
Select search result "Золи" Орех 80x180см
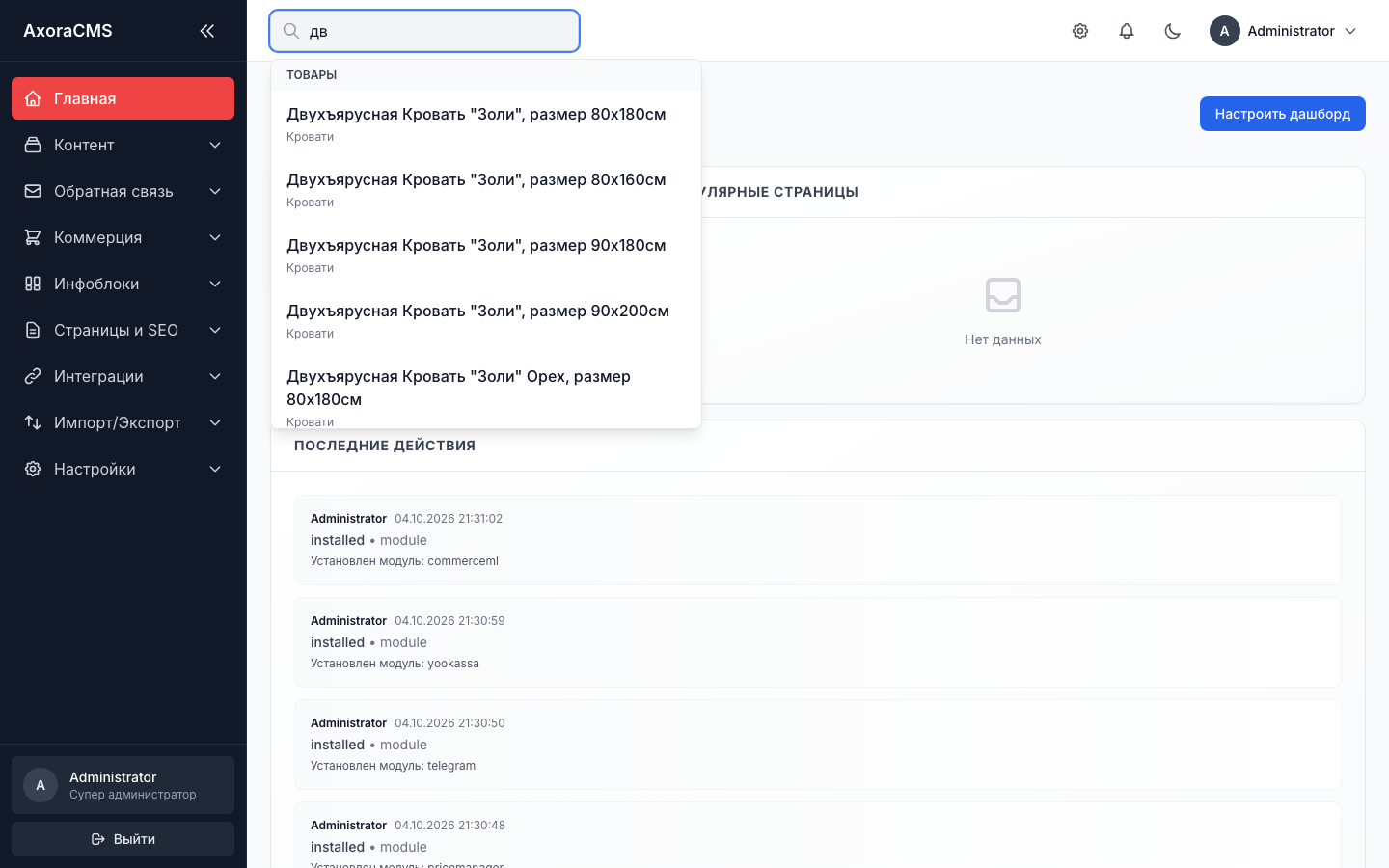[x=486, y=392]
